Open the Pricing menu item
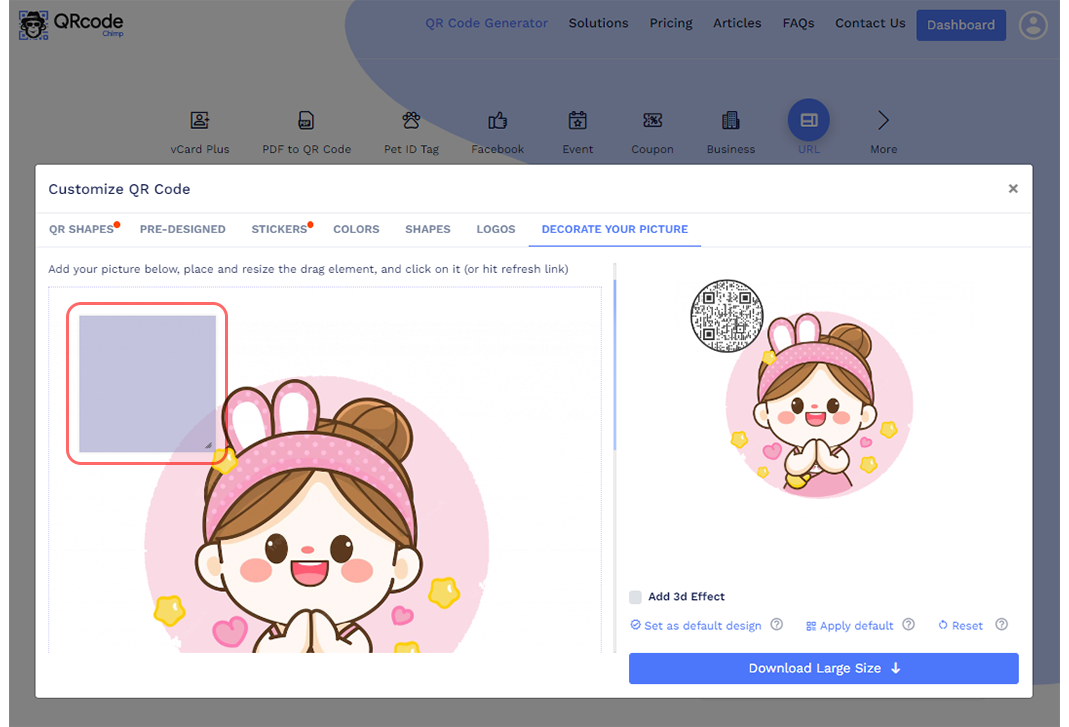The width and height of the screenshot is (1069, 727). pyautogui.click(x=671, y=23)
